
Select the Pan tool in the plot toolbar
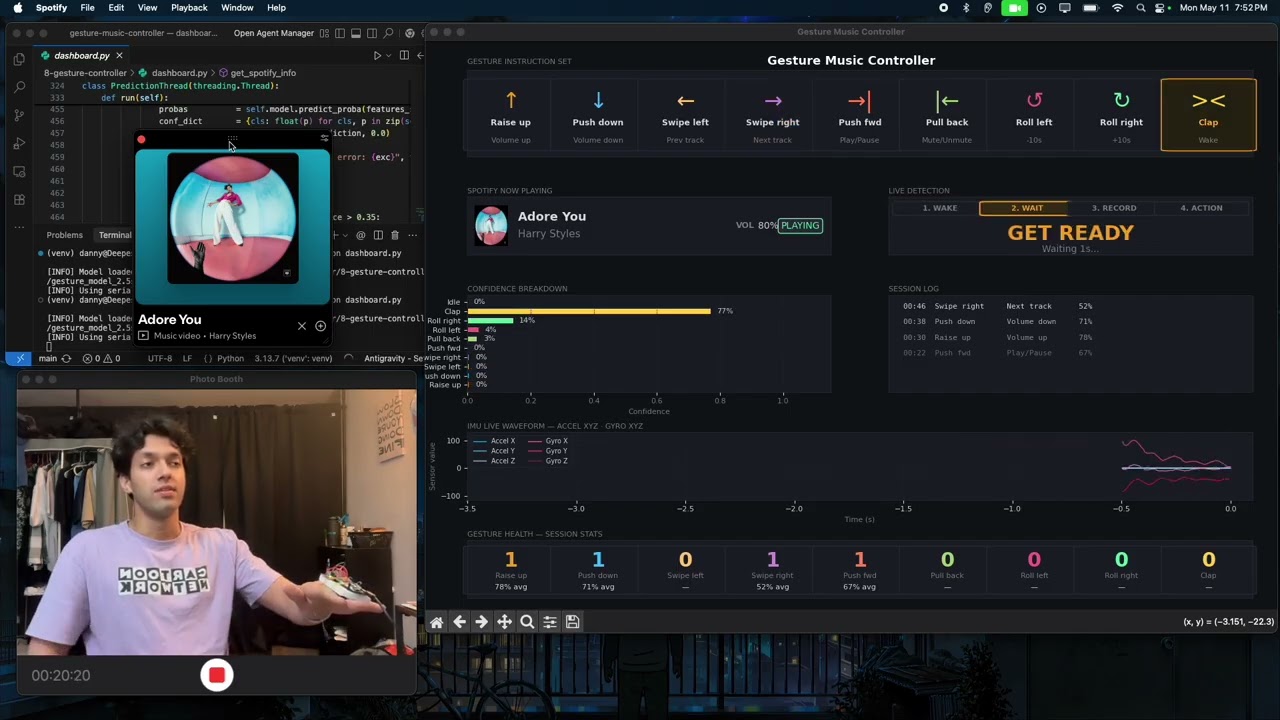pyautogui.click(x=504, y=622)
